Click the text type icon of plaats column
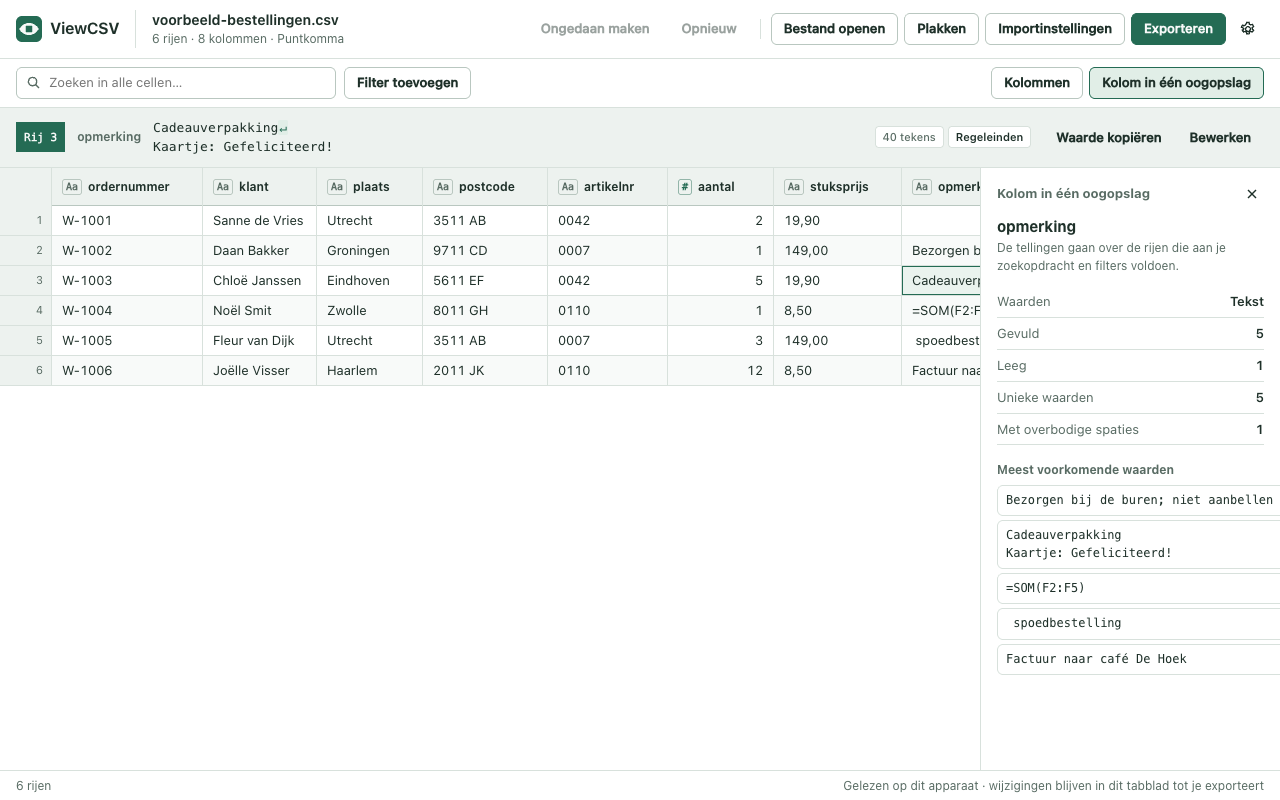The image size is (1280, 800). tap(337, 187)
